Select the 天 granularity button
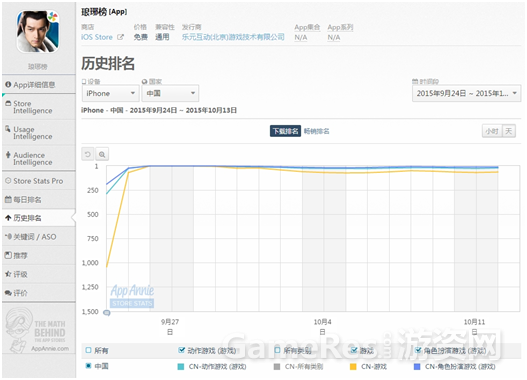The height and width of the screenshot is (380, 527). [509, 131]
